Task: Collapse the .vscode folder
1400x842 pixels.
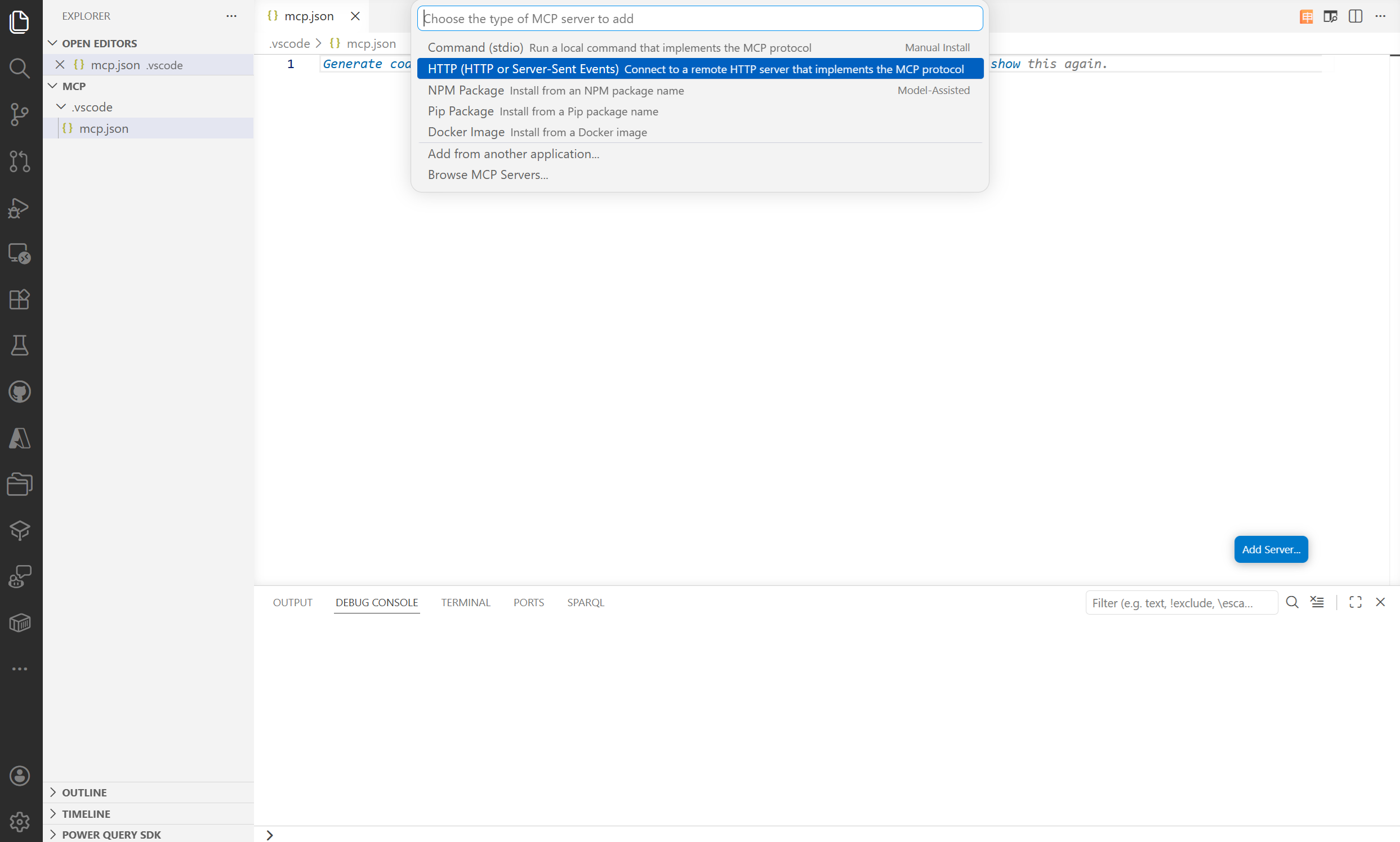Action: click(x=61, y=107)
